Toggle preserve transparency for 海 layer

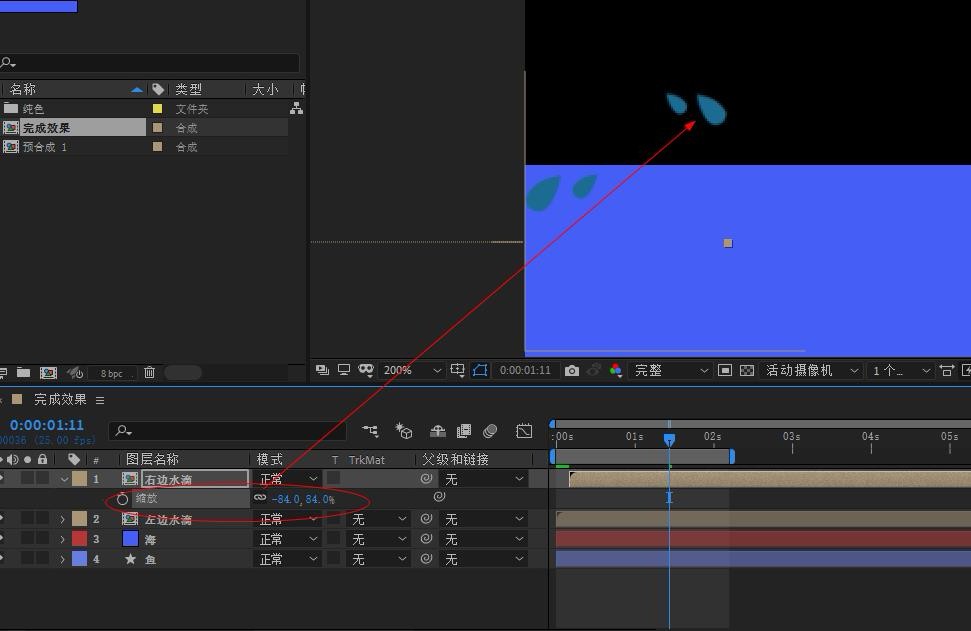click(x=334, y=539)
